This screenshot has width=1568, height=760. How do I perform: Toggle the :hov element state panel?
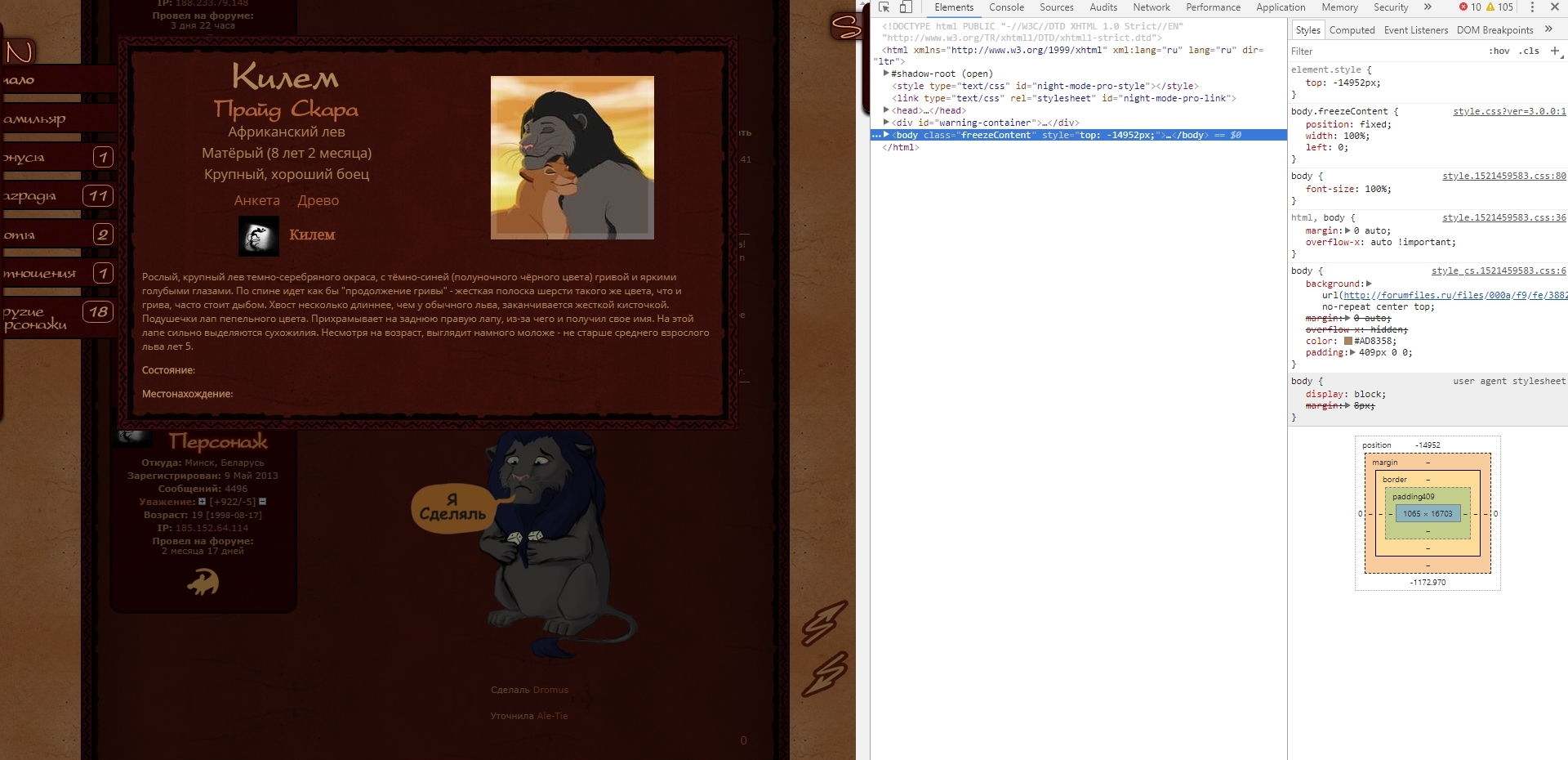[1499, 51]
